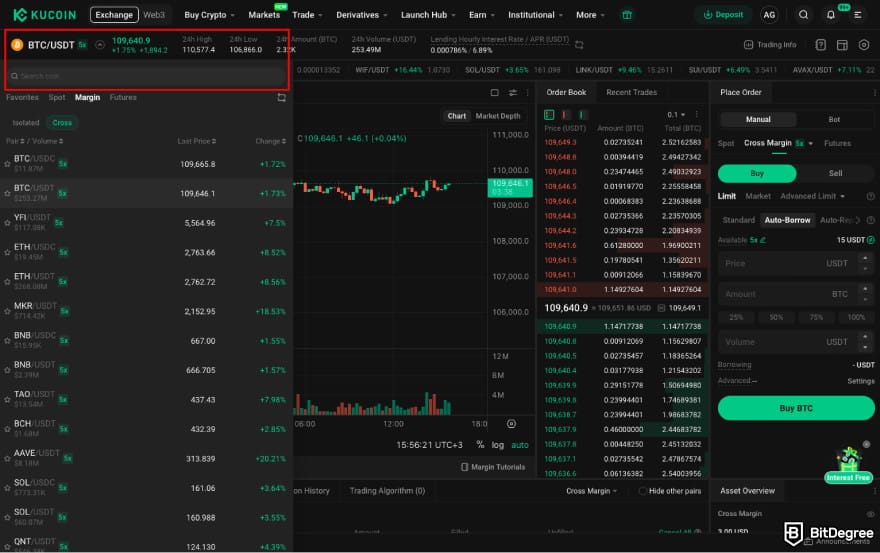Select Market order type tab

point(758,196)
